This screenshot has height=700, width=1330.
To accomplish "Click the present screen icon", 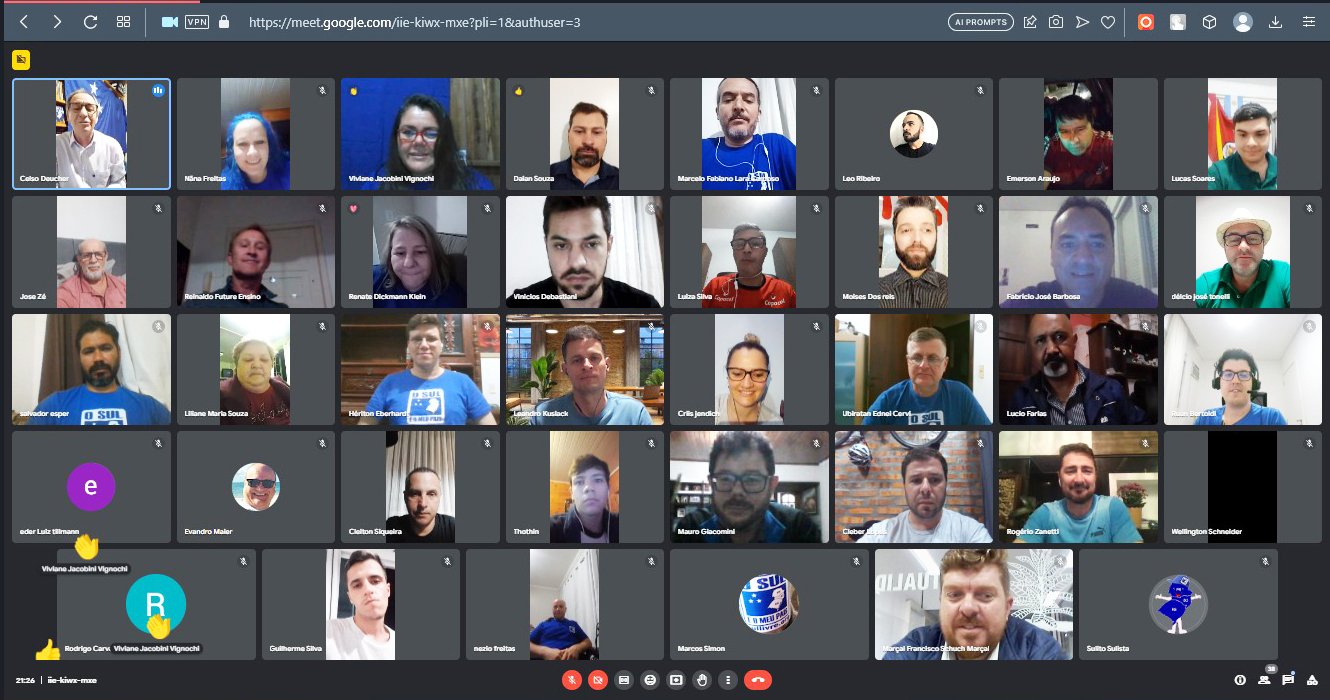I will 676,680.
